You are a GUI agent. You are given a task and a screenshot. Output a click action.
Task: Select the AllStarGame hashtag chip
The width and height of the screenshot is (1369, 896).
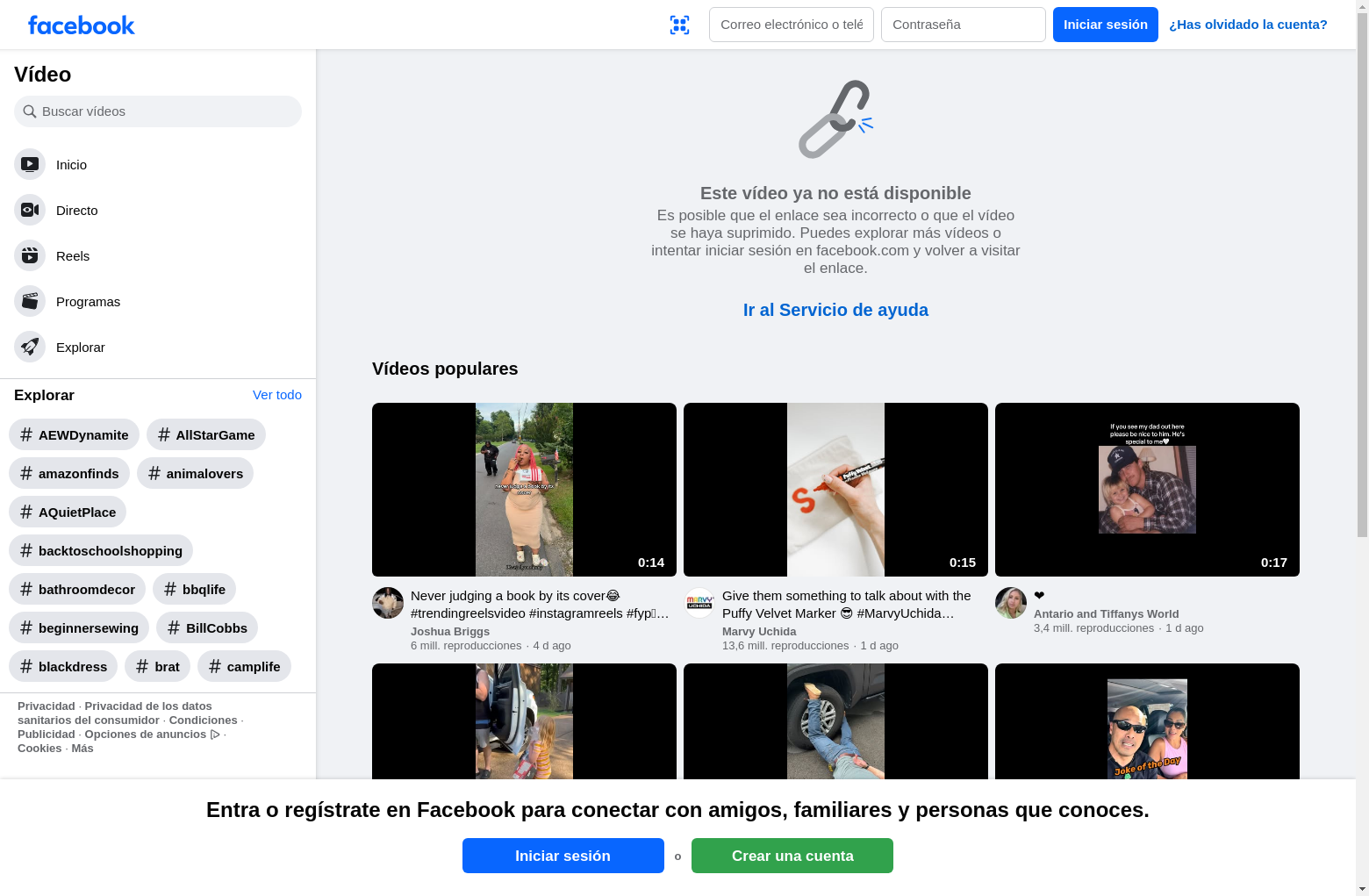pos(206,434)
